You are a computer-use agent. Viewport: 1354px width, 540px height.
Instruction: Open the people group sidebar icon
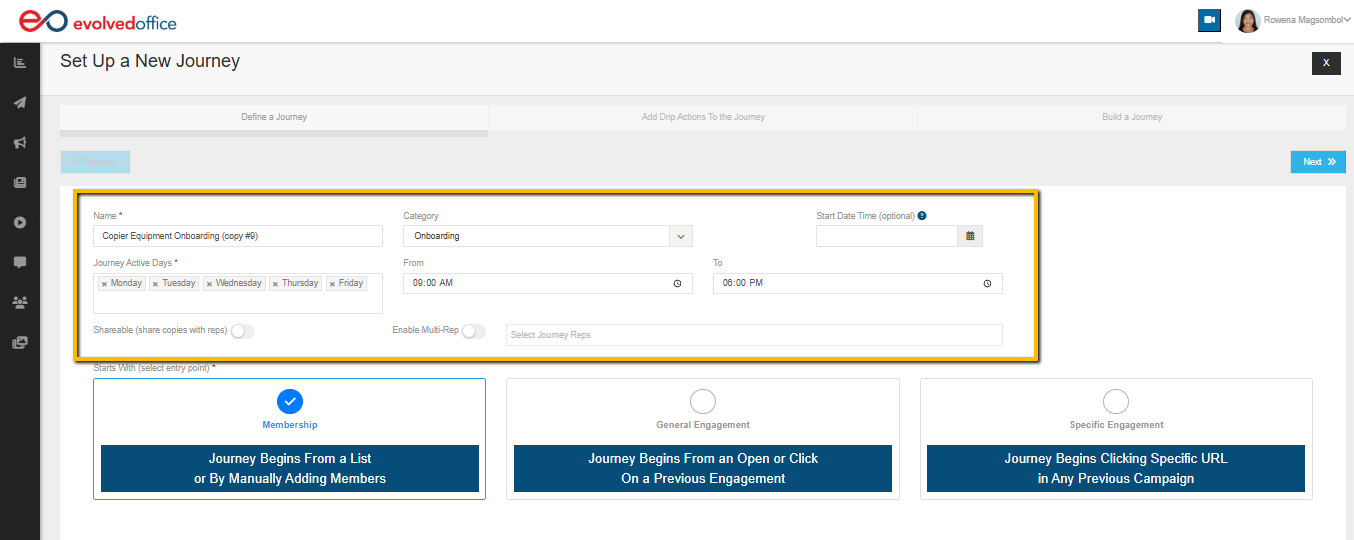tap(19, 302)
